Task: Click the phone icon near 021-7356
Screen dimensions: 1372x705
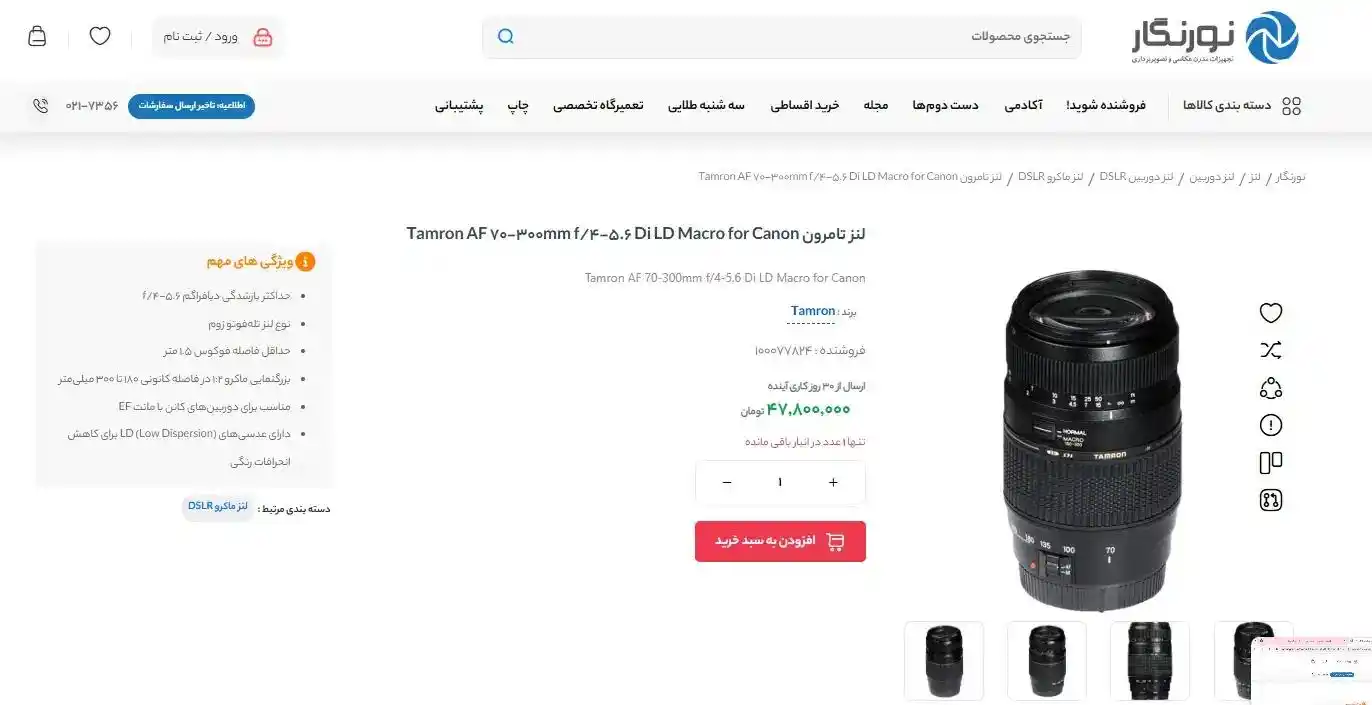Action: pos(41,105)
